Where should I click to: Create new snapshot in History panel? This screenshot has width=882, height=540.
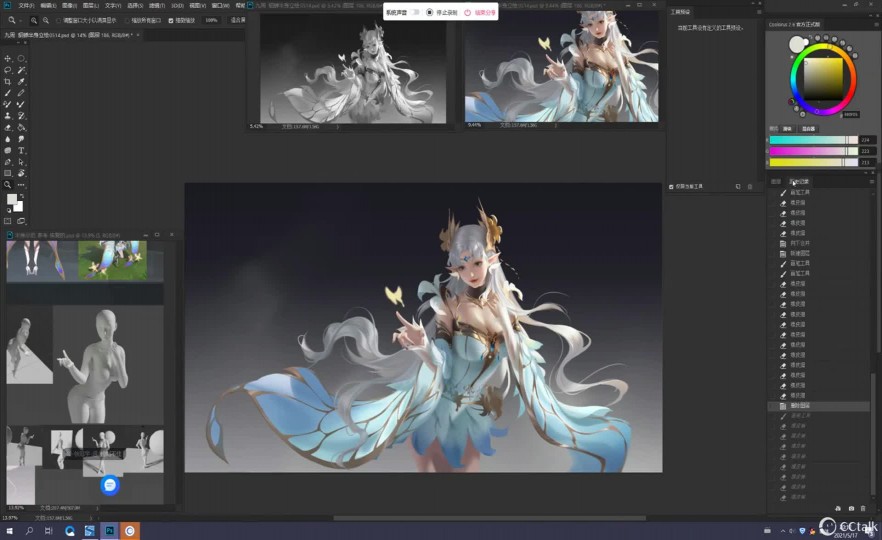[x=851, y=508]
